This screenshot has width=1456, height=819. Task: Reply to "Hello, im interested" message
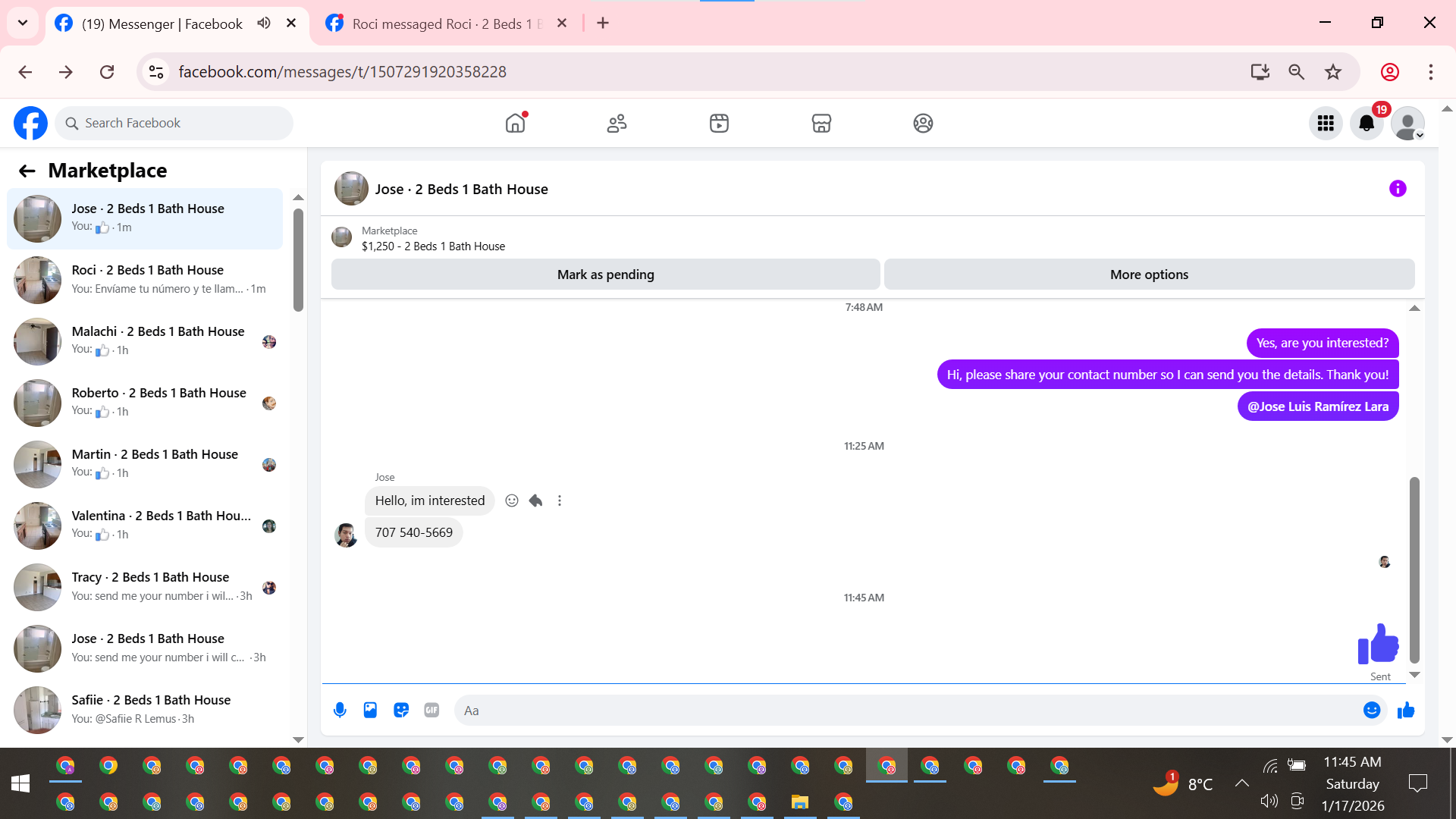(x=535, y=500)
